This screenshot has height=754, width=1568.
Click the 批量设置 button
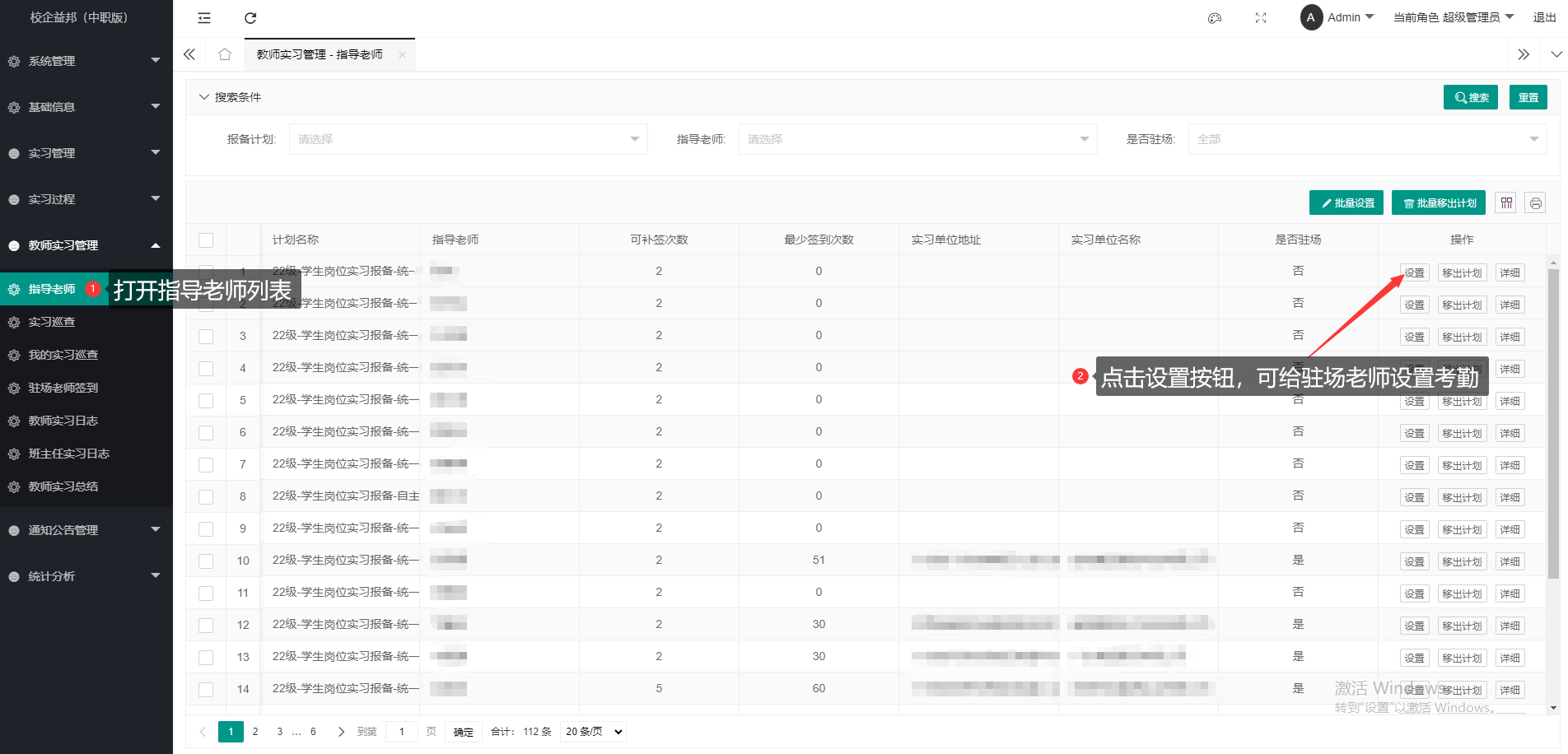[1346, 202]
